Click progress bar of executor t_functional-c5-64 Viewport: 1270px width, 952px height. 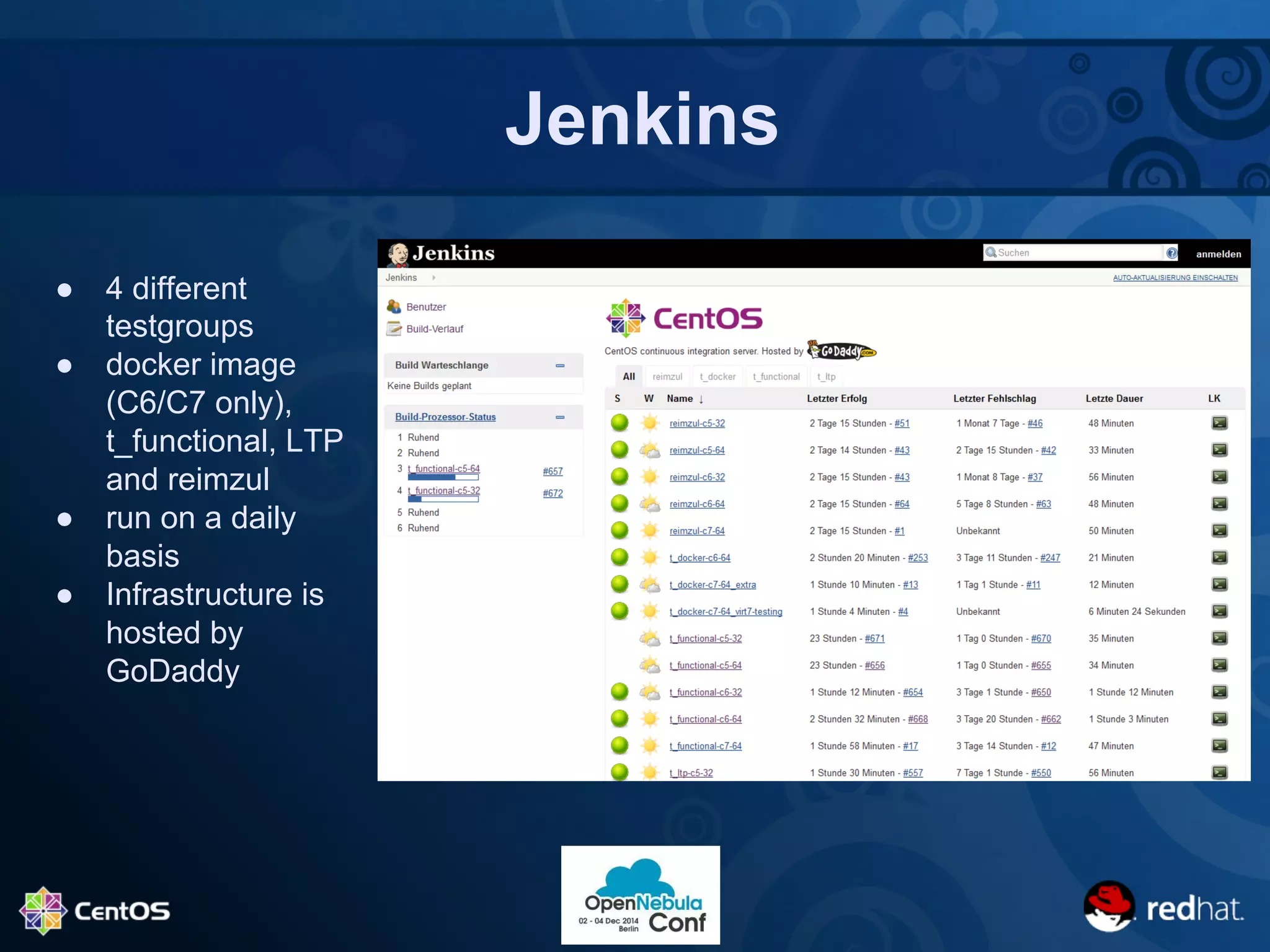[x=443, y=477]
